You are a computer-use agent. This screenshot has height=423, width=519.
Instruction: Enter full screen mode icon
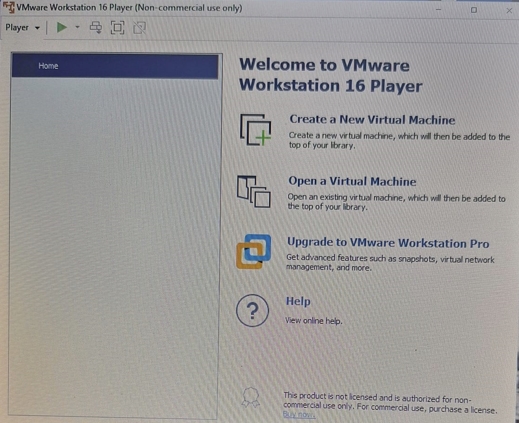tap(117, 28)
